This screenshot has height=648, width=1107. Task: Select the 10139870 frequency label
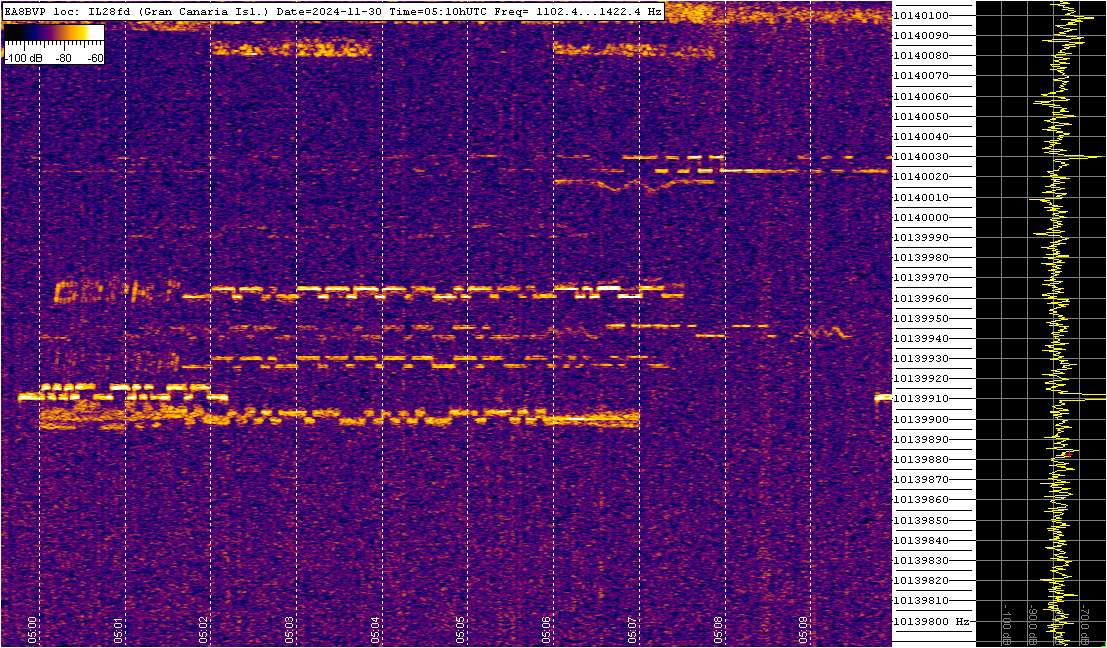click(921, 480)
